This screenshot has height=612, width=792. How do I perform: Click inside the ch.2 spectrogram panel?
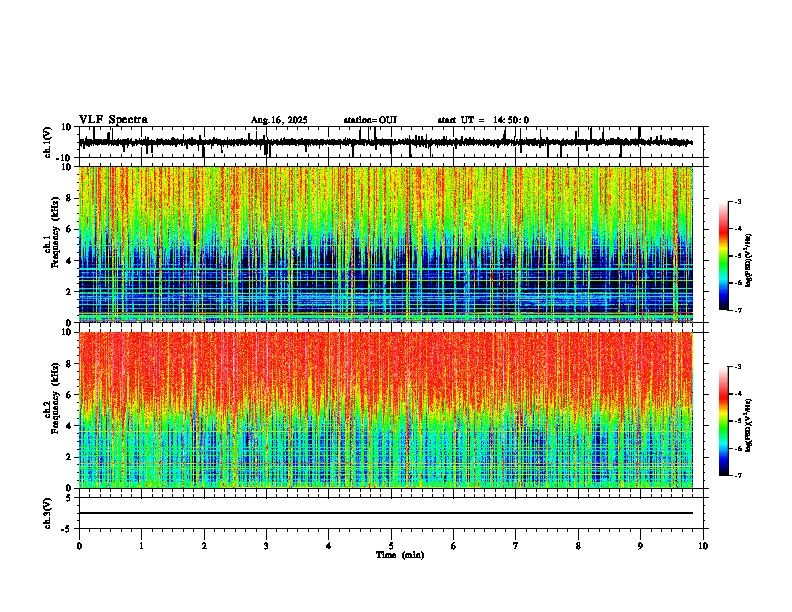386,410
